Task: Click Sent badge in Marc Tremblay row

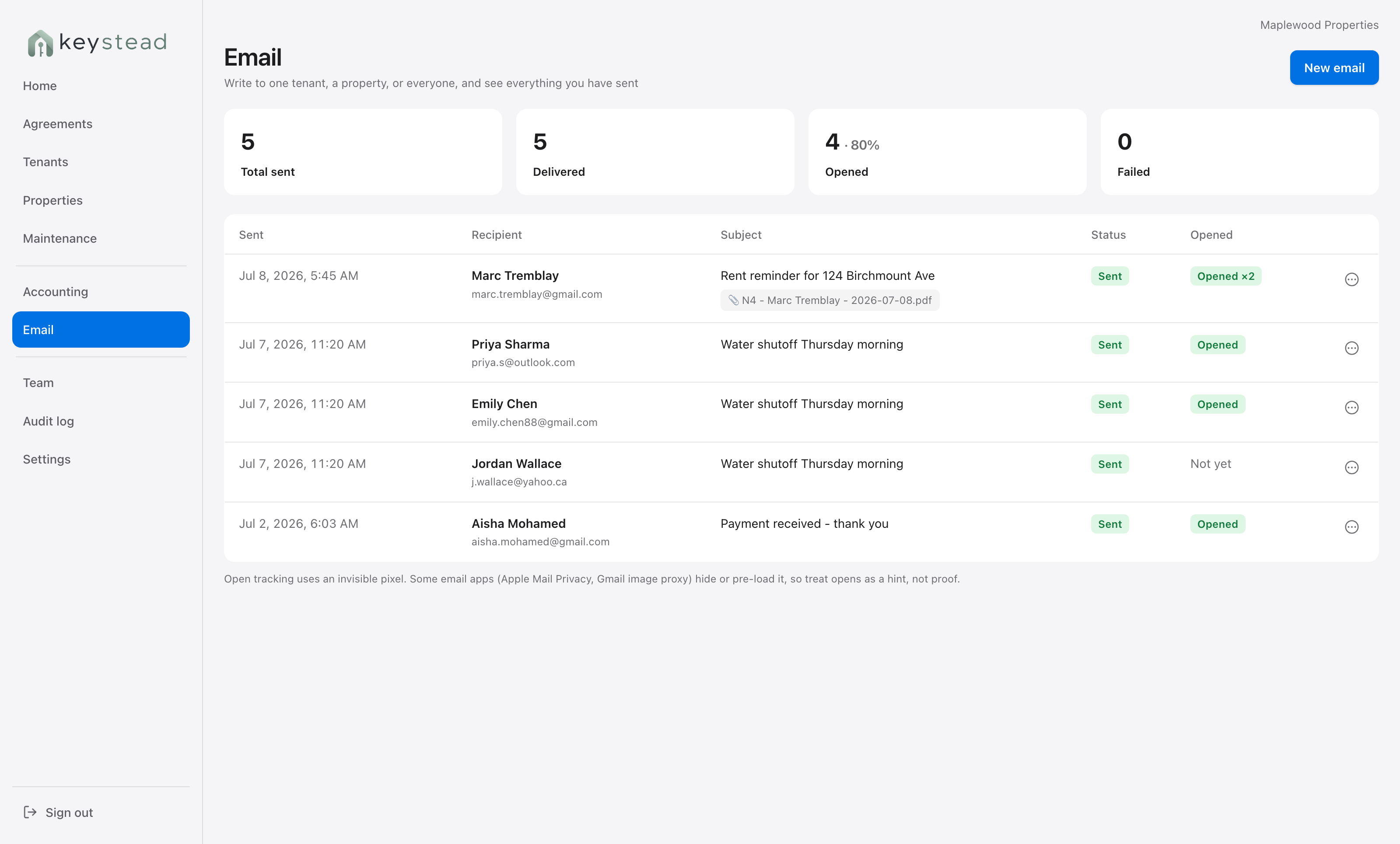Action: click(x=1109, y=276)
